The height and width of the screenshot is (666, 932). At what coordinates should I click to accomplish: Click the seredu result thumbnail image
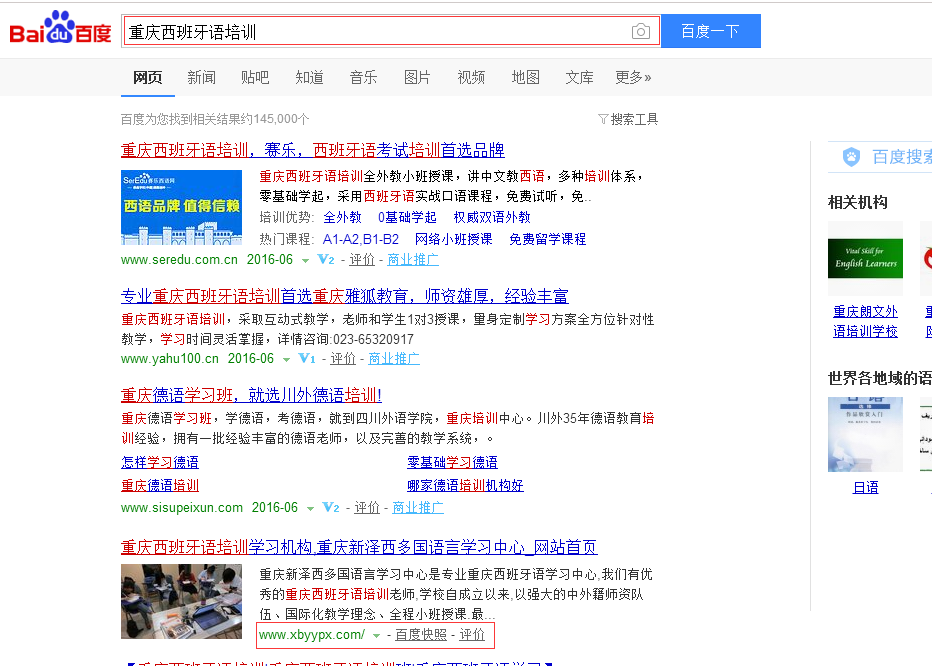point(181,207)
